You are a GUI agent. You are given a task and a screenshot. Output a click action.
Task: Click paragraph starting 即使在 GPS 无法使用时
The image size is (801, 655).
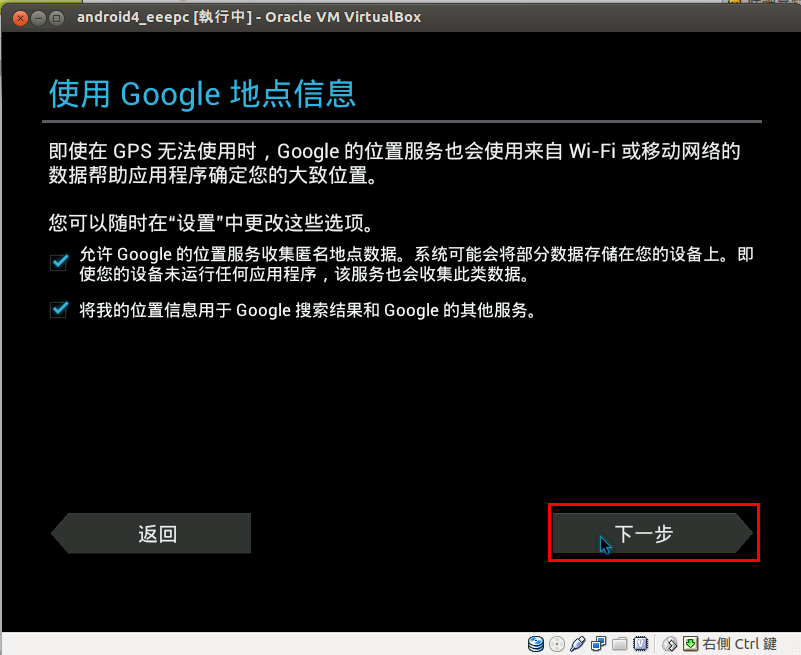394,163
